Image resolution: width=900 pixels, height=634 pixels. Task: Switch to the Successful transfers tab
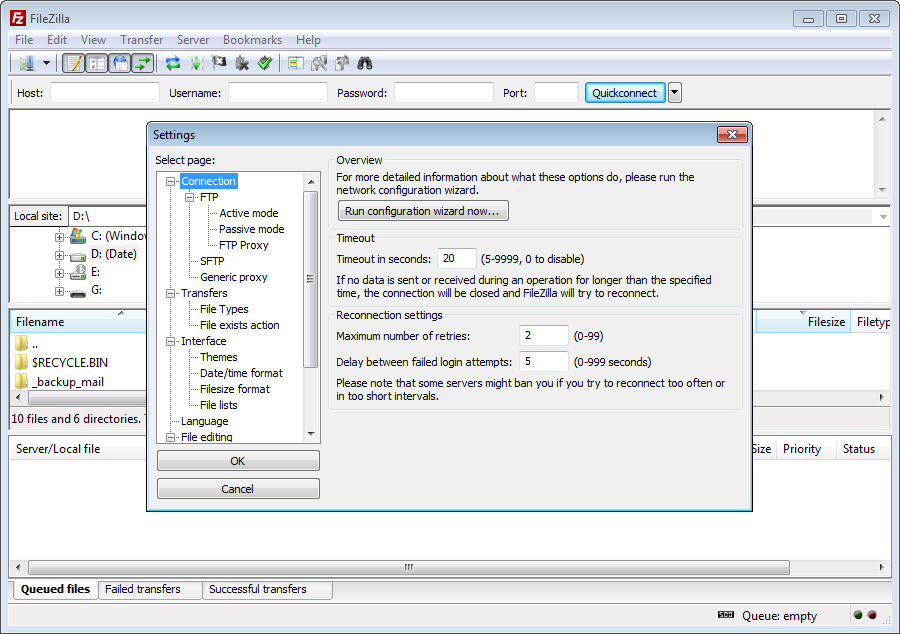(267, 589)
